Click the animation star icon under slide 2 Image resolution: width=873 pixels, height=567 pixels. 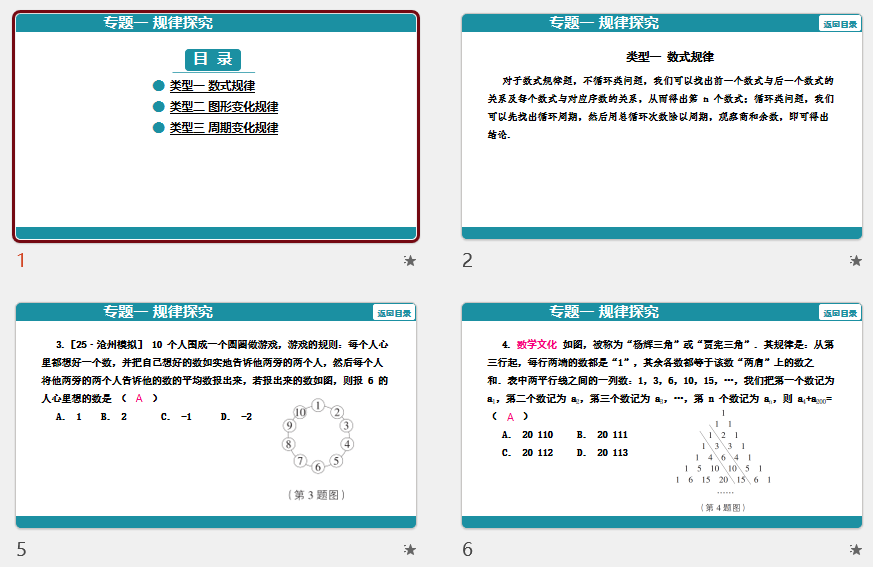(855, 261)
